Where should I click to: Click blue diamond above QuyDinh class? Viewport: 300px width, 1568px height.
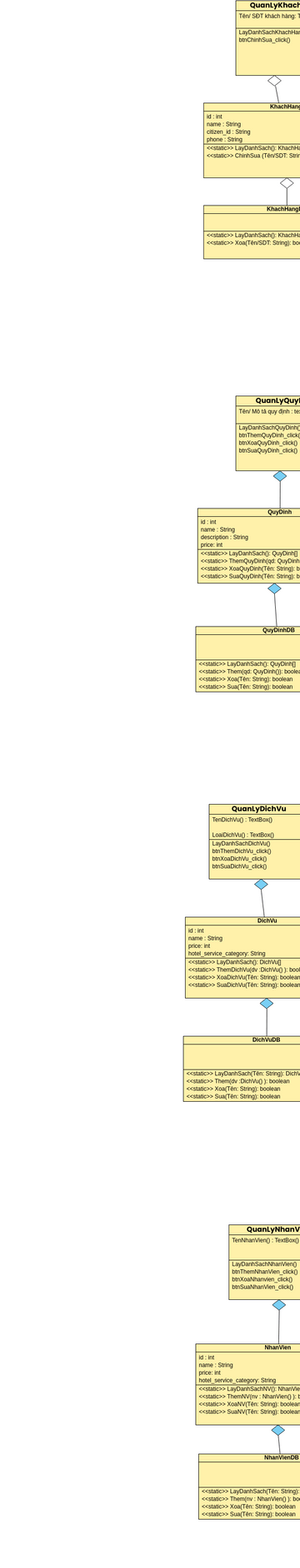pyautogui.click(x=280, y=476)
